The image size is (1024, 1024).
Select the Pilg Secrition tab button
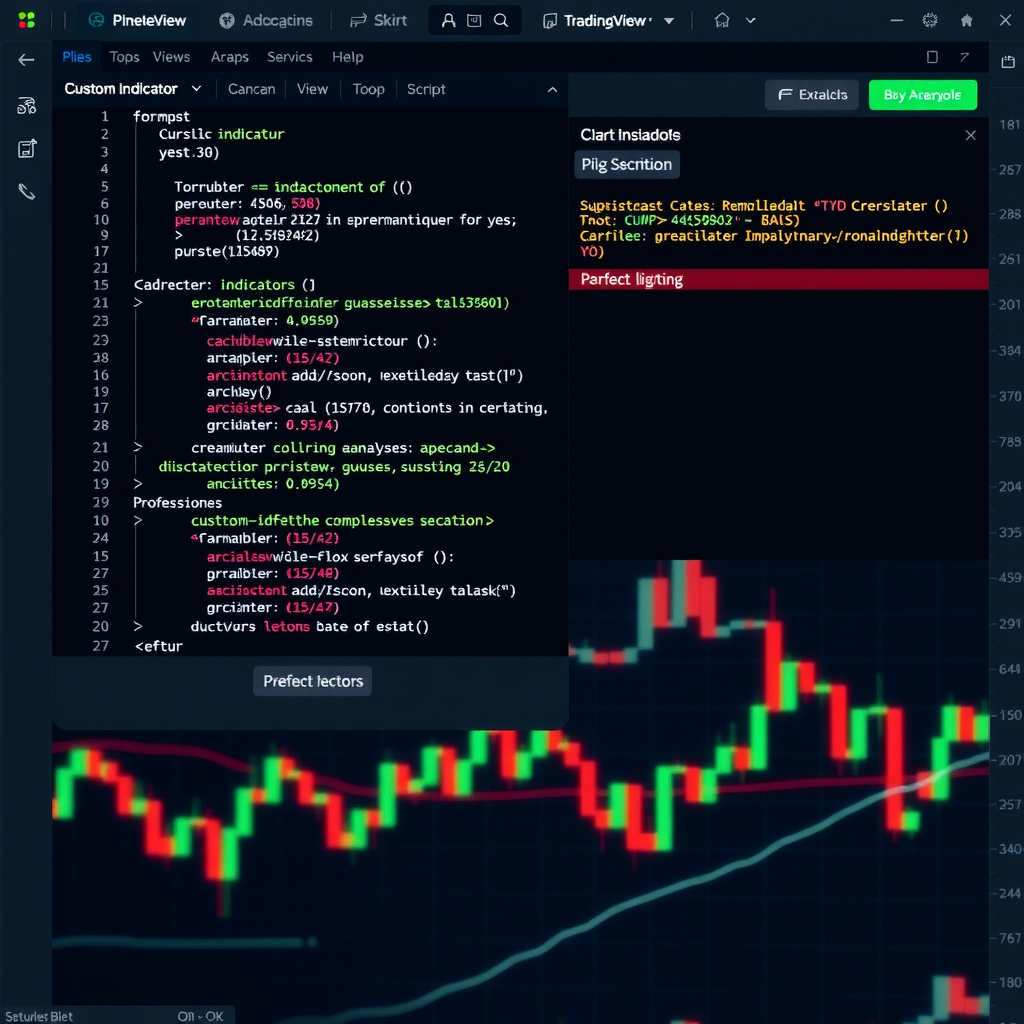(627, 164)
